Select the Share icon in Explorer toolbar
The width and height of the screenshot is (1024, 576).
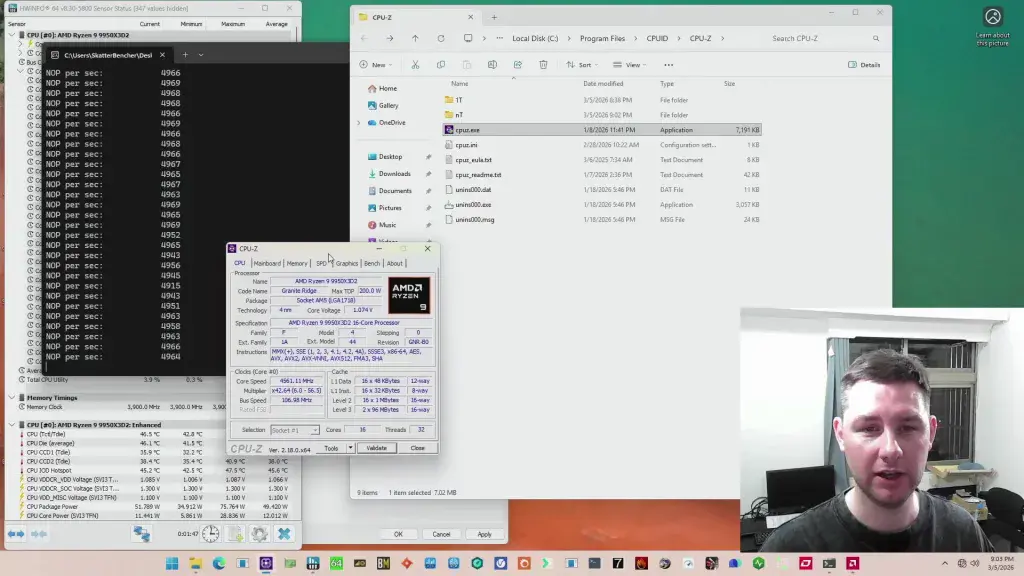coord(517,64)
